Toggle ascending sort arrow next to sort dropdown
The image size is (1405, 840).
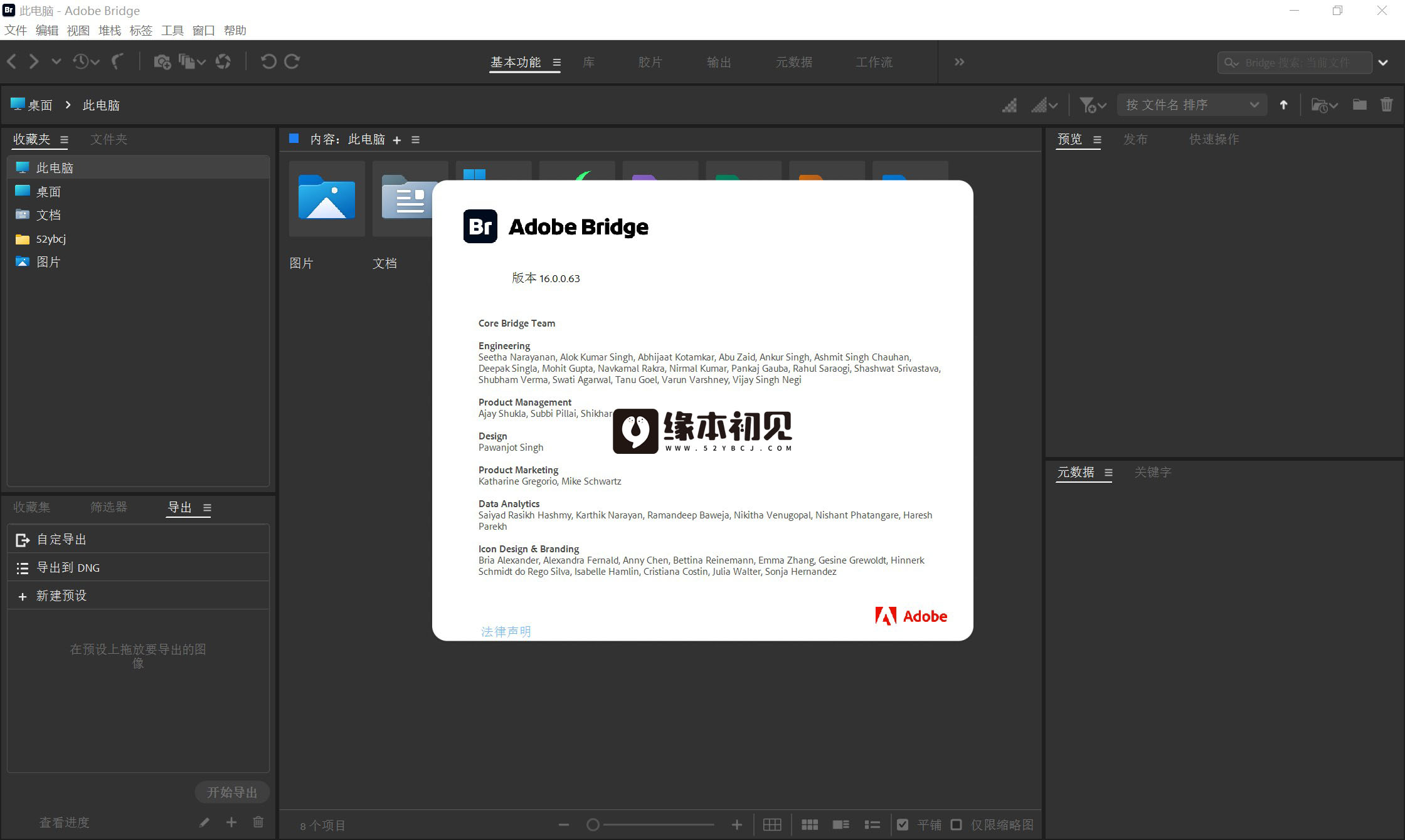coord(1284,105)
